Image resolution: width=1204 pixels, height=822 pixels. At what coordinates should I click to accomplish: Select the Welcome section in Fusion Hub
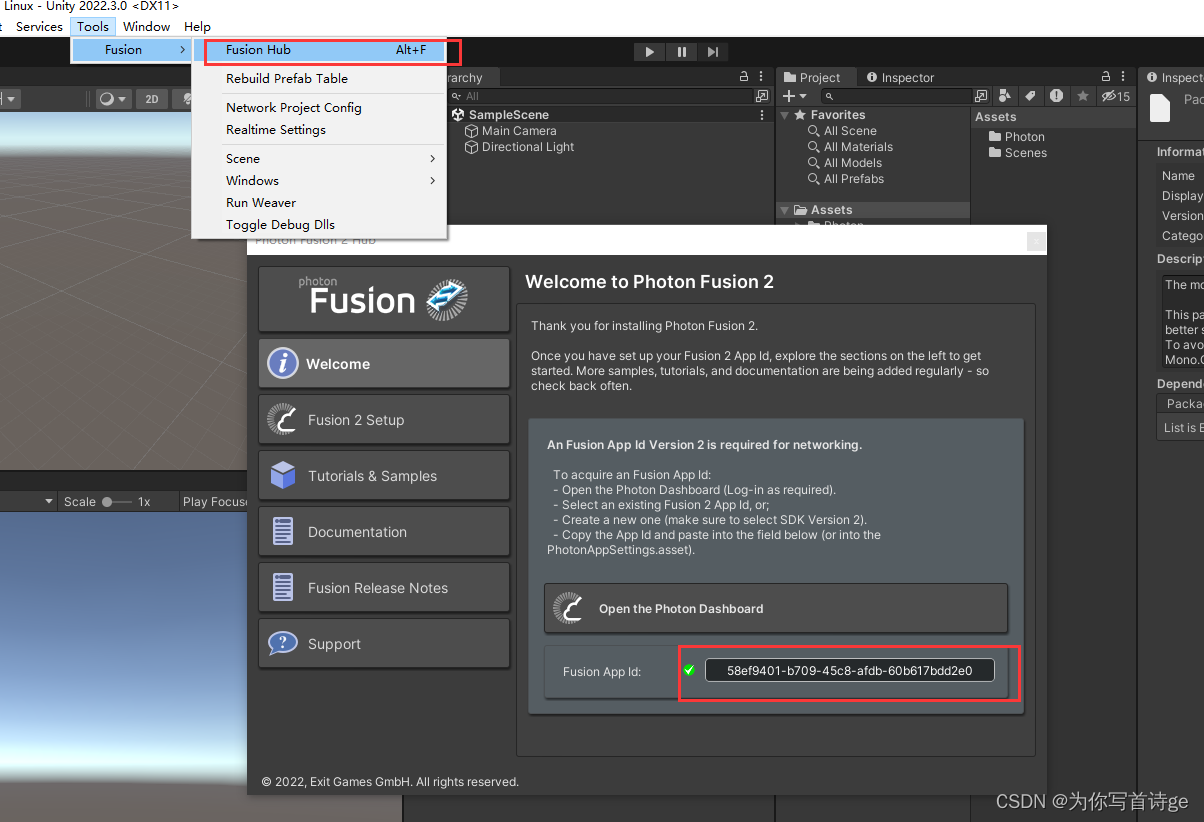[384, 364]
